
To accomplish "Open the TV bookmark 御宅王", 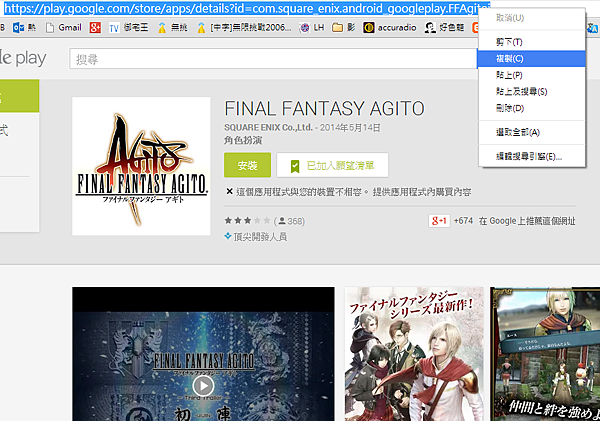I will pyautogui.click(x=129, y=28).
